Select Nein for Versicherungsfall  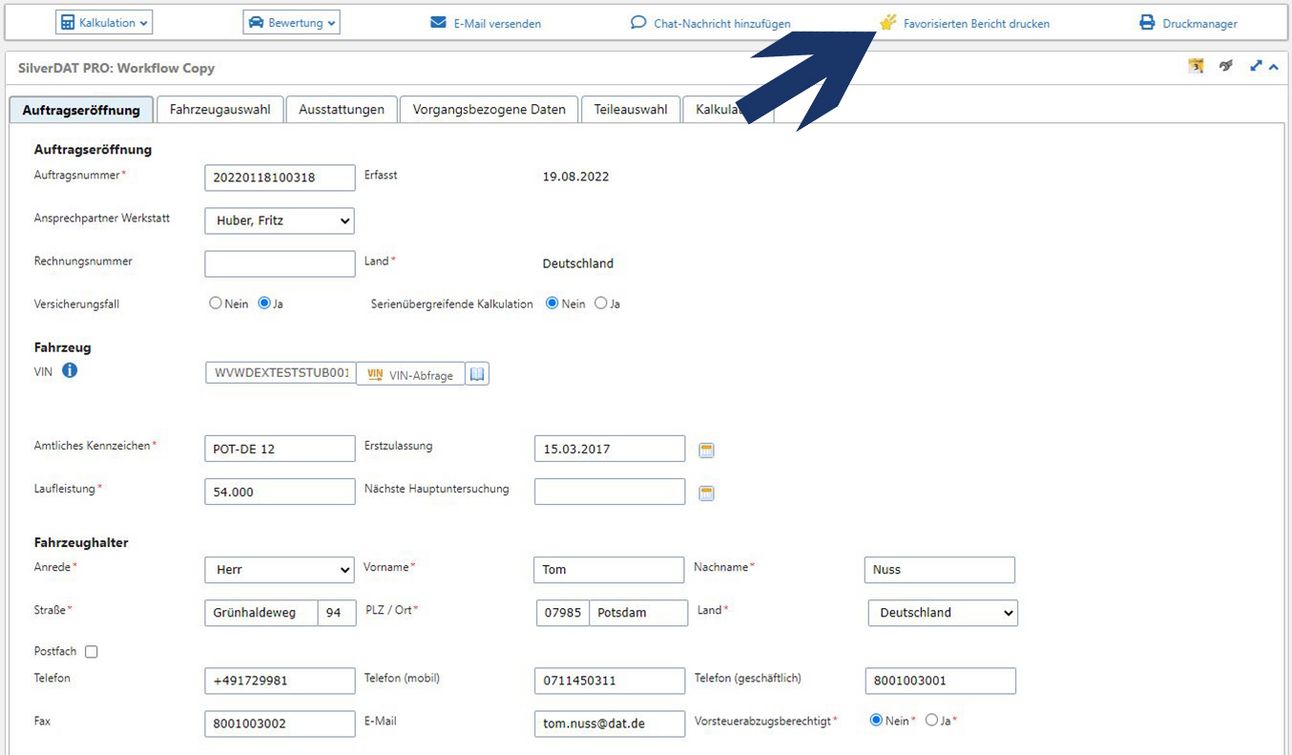pyautogui.click(x=215, y=303)
